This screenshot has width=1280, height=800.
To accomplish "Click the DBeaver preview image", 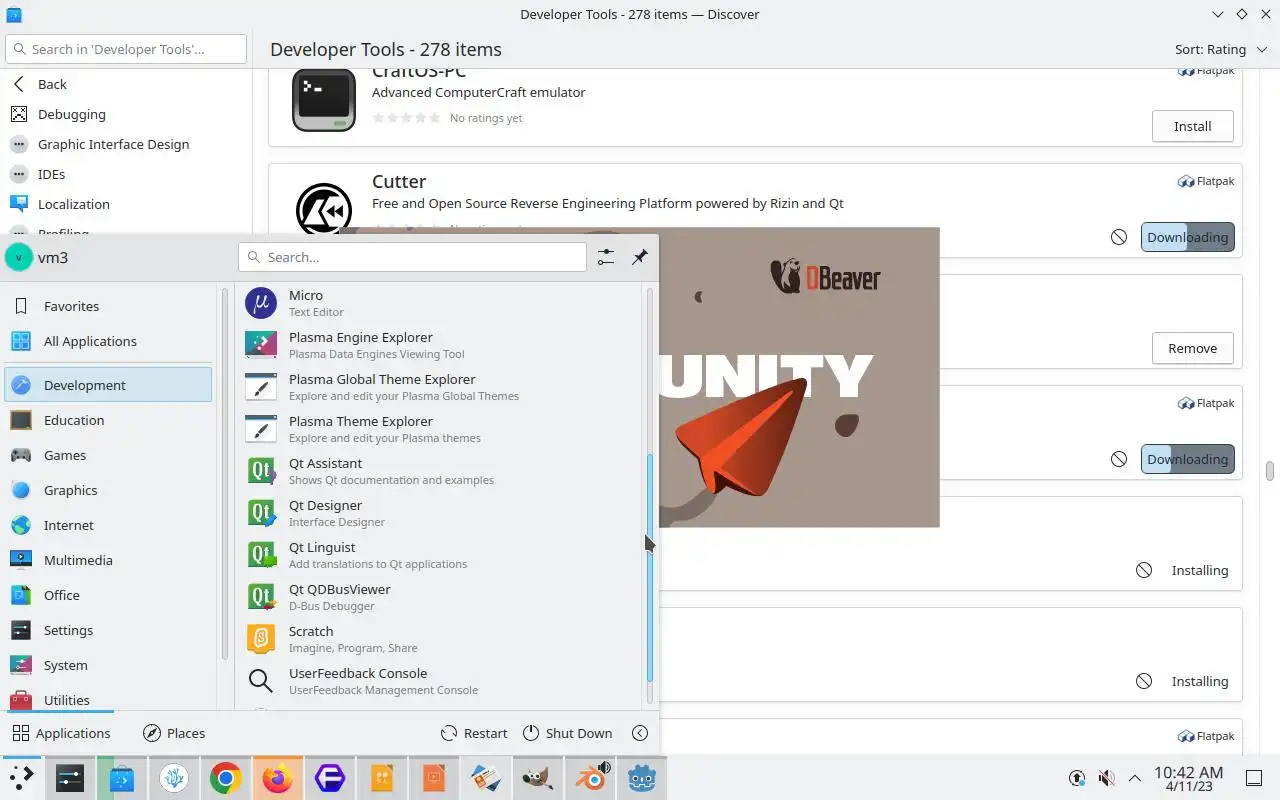I will click(x=799, y=377).
